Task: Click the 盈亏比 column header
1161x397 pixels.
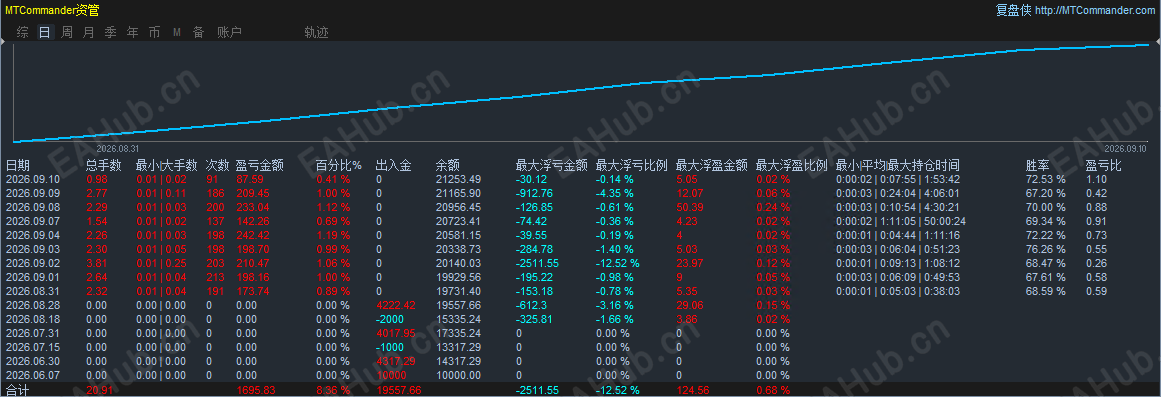Action: click(x=1103, y=165)
